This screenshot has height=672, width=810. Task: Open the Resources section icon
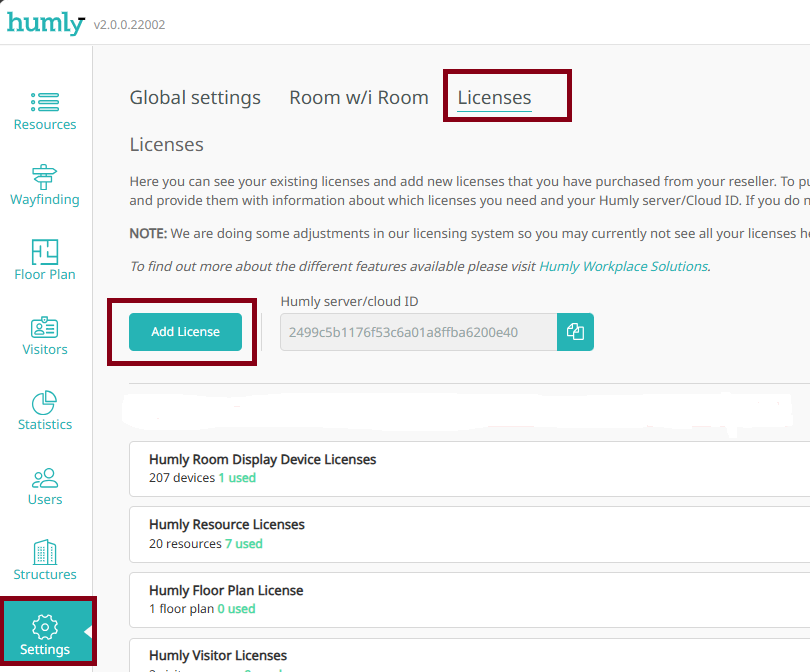[45, 102]
